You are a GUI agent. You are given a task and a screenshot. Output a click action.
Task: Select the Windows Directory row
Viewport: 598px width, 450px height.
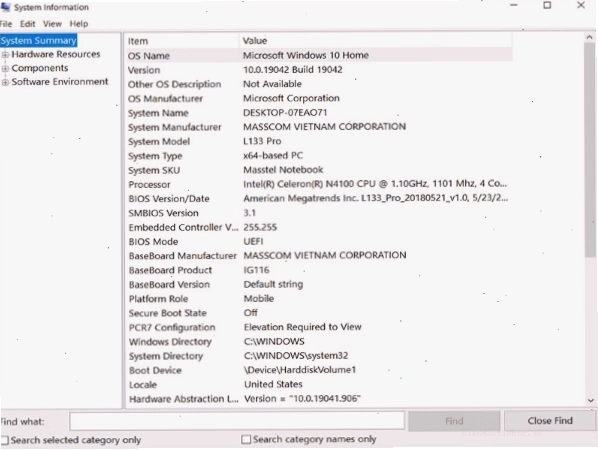[319, 342]
